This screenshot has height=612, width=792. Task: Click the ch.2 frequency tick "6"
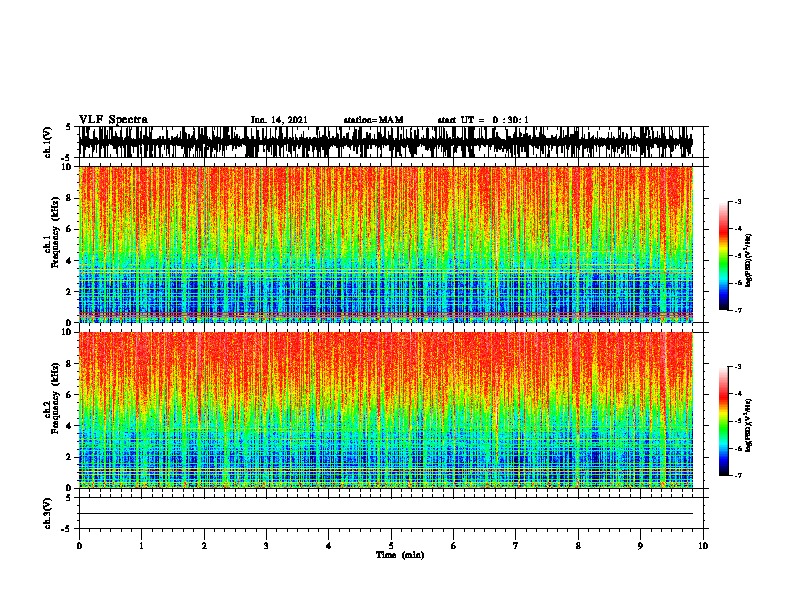click(x=70, y=395)
